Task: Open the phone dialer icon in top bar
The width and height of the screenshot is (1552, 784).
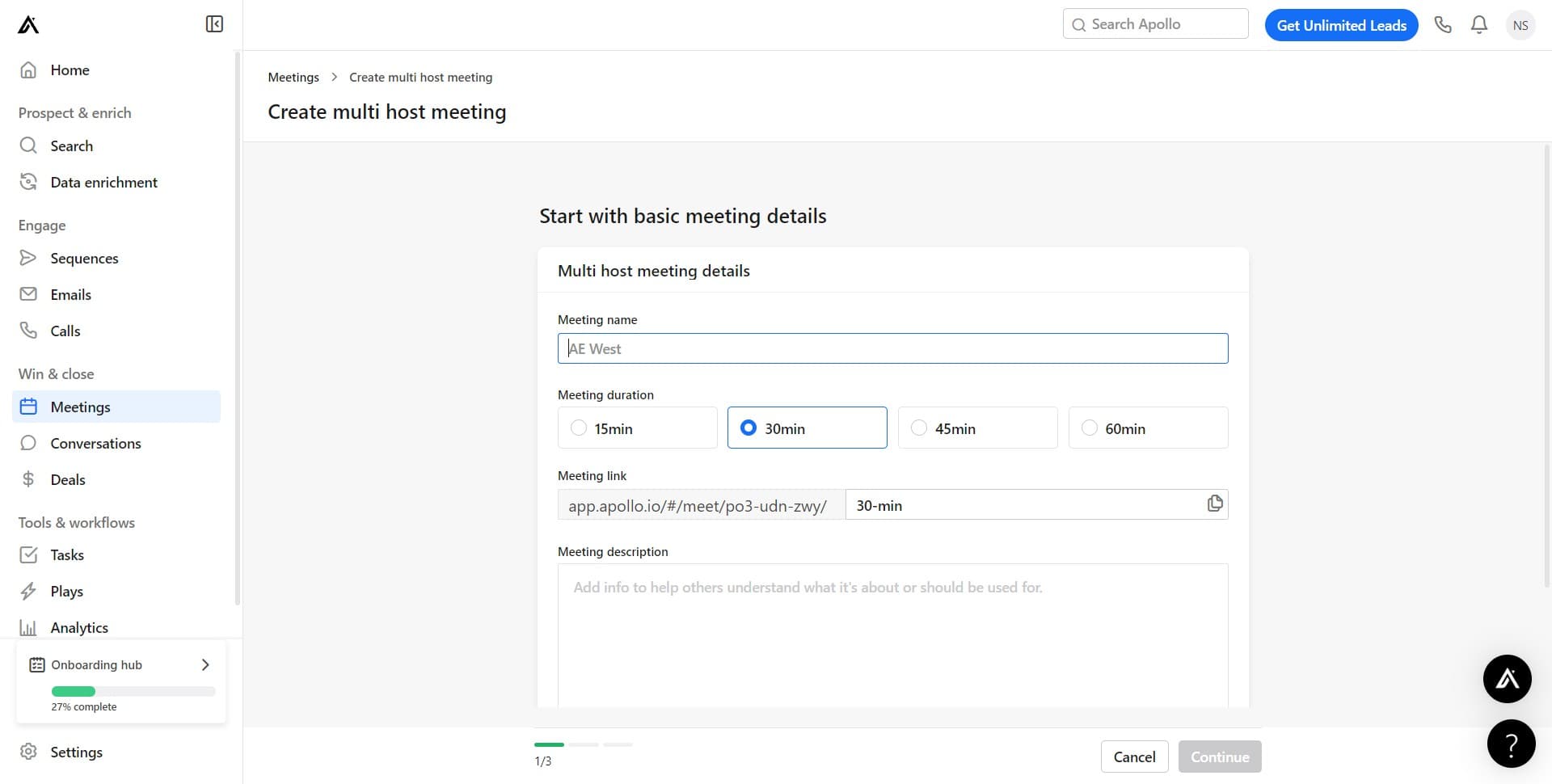Action: 1444,24
